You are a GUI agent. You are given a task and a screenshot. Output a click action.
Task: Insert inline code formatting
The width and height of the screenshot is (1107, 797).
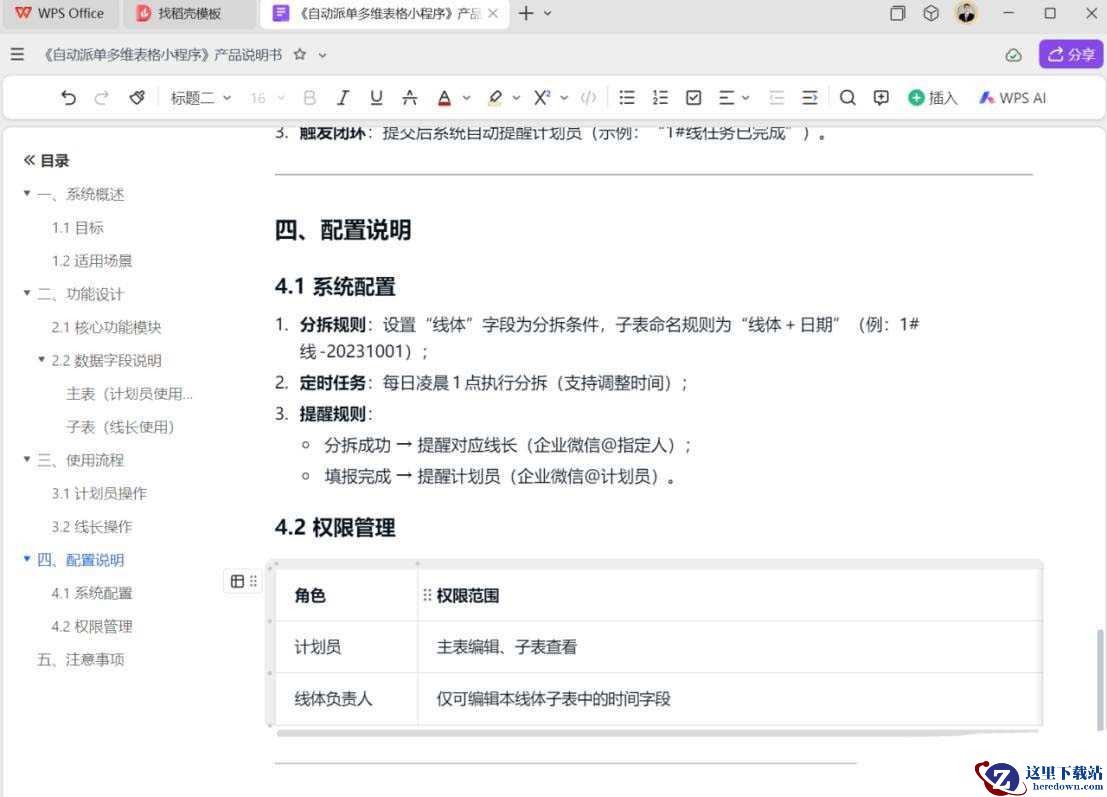(x=588, y=97)
